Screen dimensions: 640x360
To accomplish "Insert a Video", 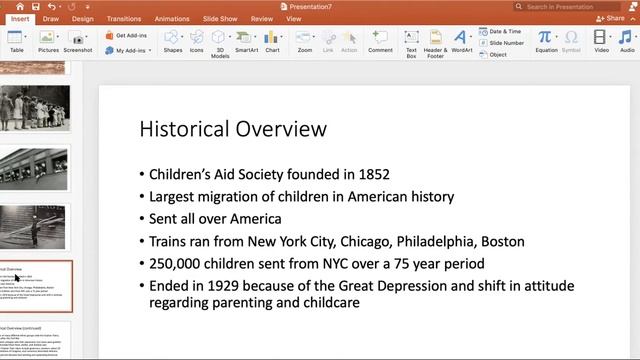I will [x=601, y=41].
